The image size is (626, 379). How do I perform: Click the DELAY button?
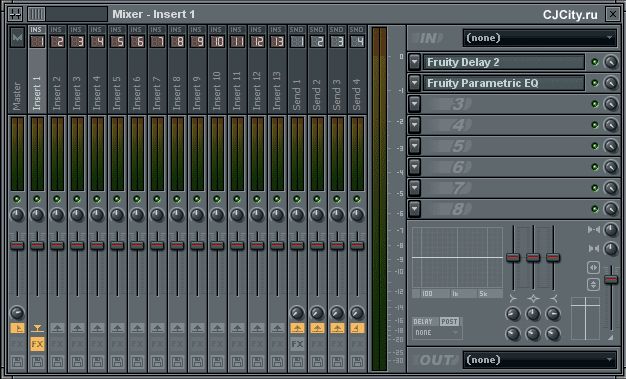click(x=423, y=321)
